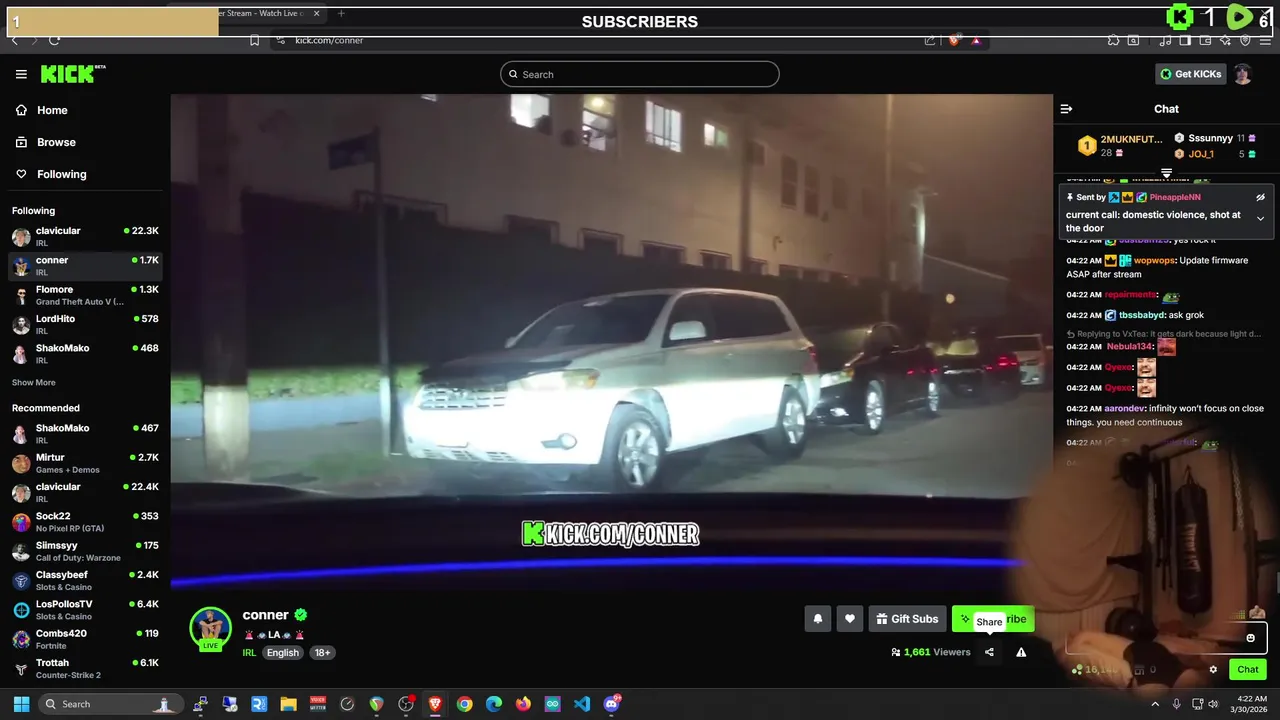The height and width of the screenshot is (720, 1280).
Task: Open Discord from the taskbar
Action: [612, 704]
